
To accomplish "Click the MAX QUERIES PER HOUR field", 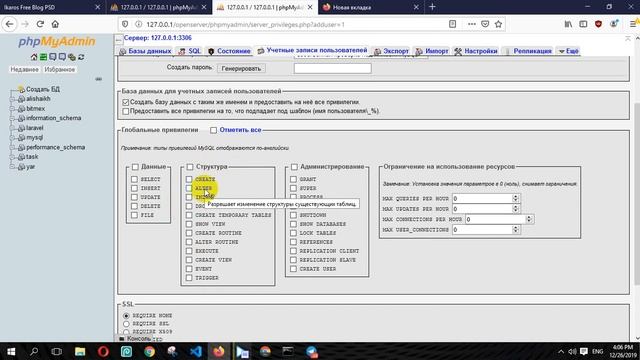I will click(486, 198).
